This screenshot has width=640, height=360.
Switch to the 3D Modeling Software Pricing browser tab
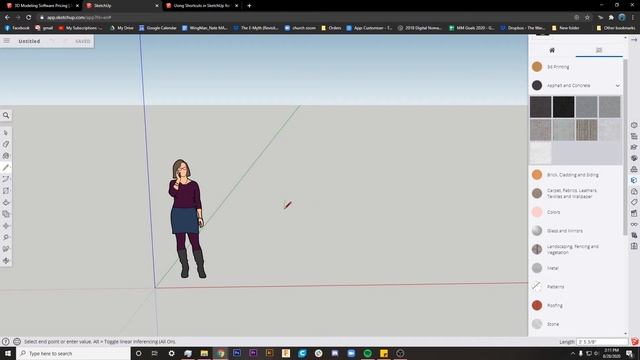(43, 6)
